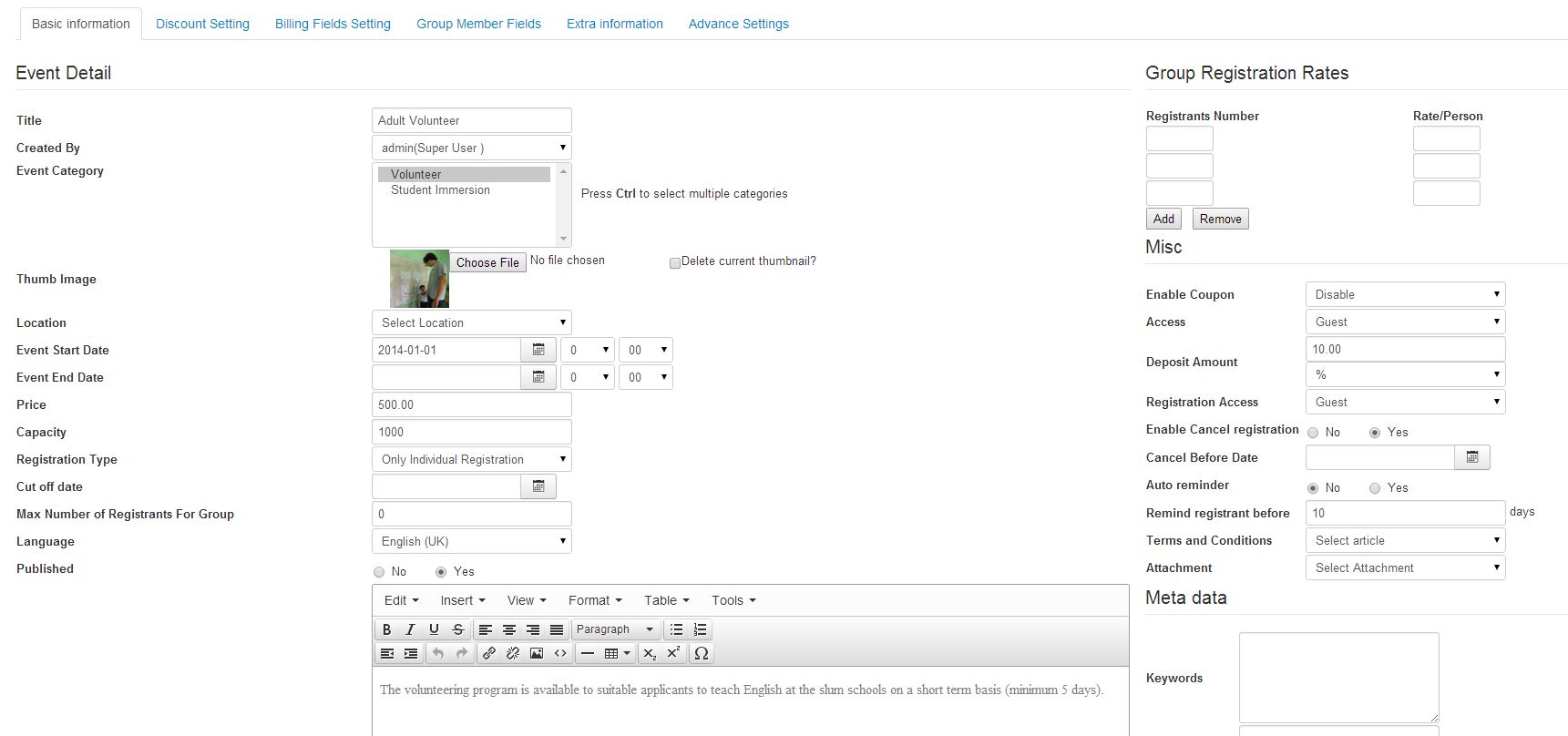The image size is (1568, 736).
Task: Click the Choose File button
Action: pyautogui.click(x=487, y=262)
